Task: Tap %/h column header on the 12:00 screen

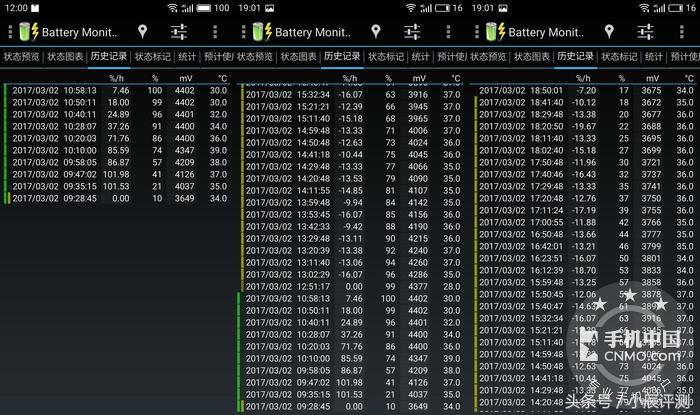Action: coord(117,79)
